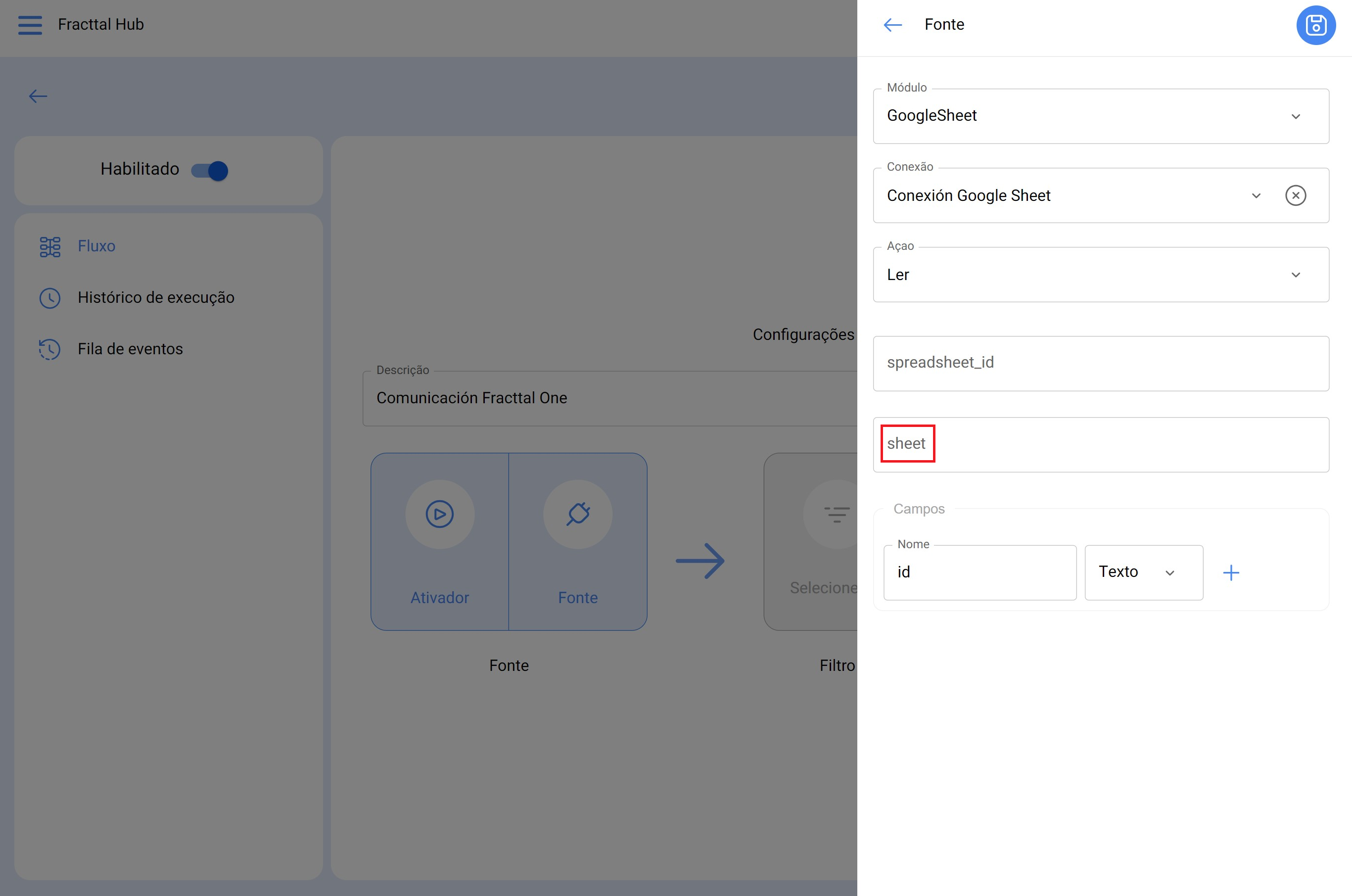1352x896 pixels.
Task: Click the Fracttal Hub title
Action: tap(100, 25)
